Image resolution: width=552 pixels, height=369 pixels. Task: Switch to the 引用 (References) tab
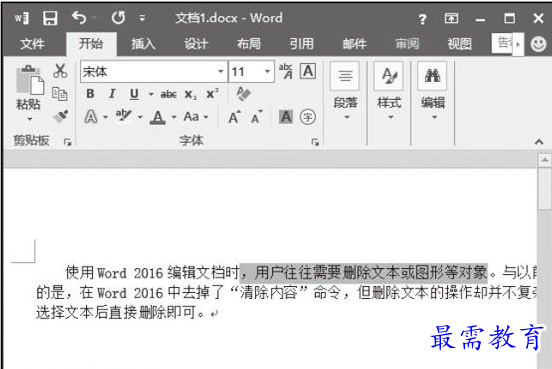[301, 44]
